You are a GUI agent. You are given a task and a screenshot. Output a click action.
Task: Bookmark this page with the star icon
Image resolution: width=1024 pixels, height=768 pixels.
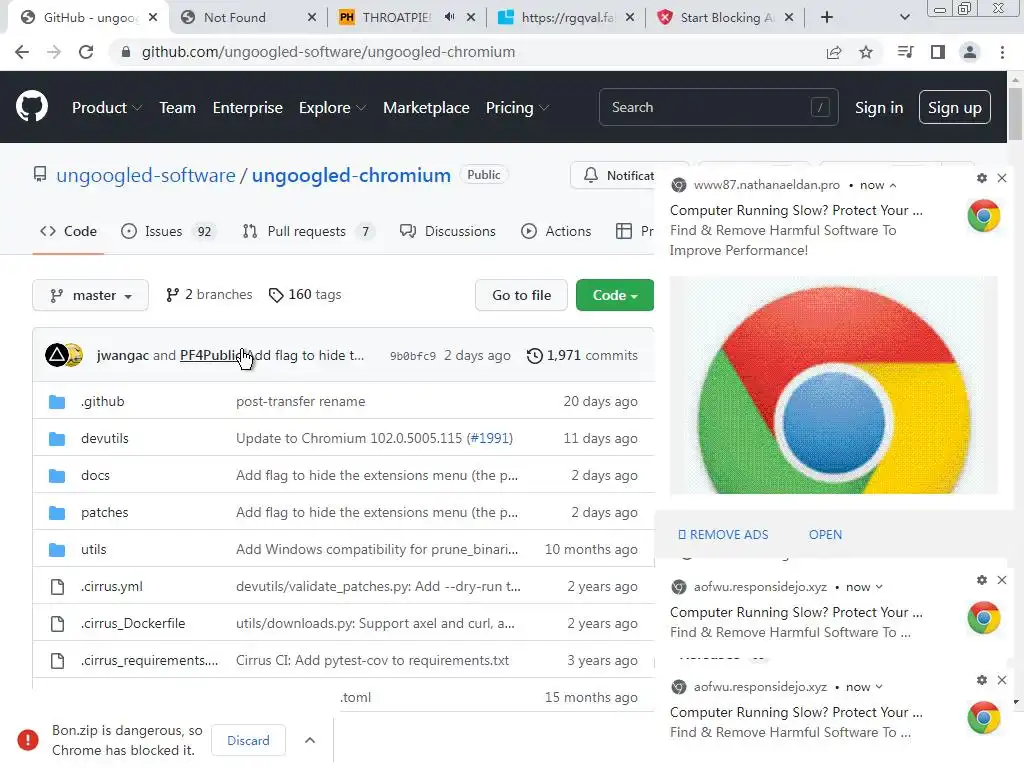tap(866, 52)
